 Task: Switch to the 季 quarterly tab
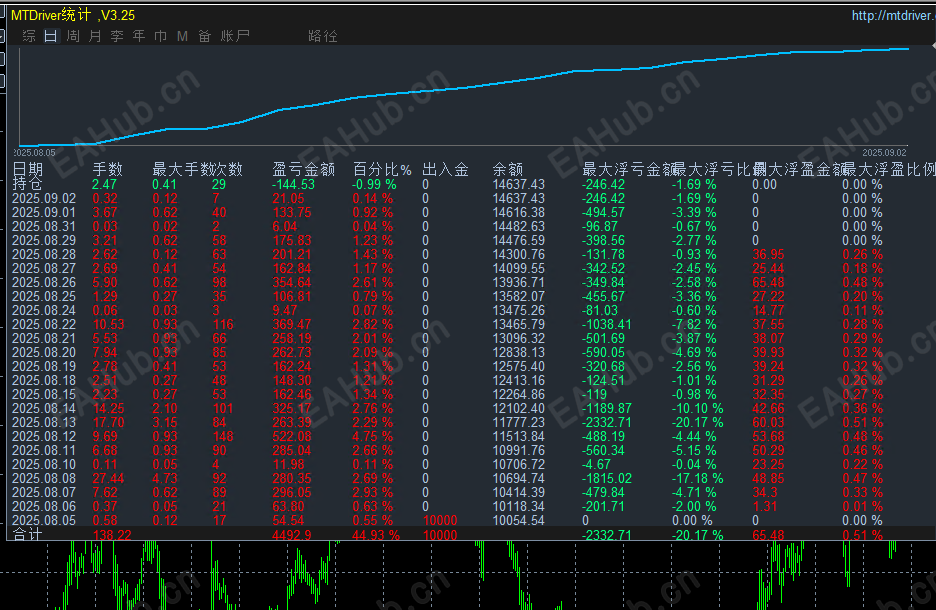(x=116, y=36)
